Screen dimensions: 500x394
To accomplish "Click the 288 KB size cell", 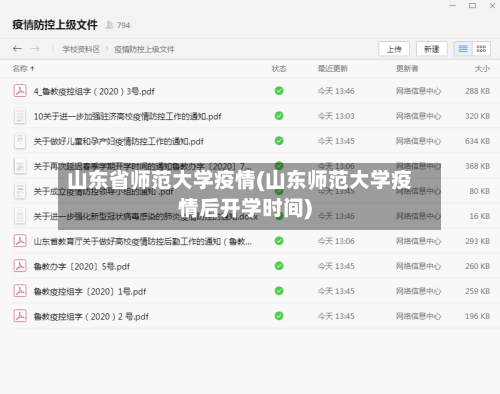I will pyautogui.click(x=477, y=91).
